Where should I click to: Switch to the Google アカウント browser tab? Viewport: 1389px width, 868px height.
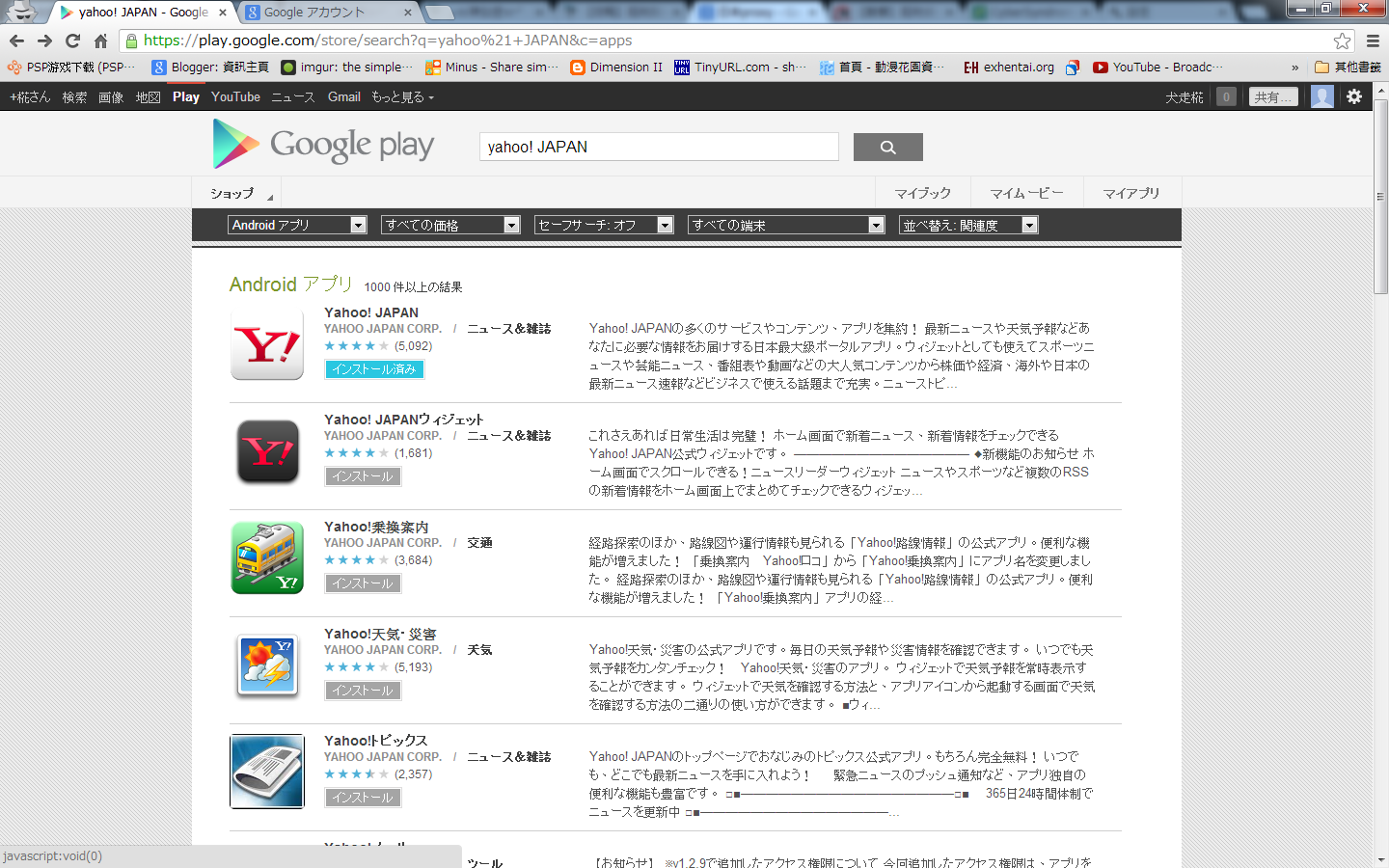click(323, 13)
